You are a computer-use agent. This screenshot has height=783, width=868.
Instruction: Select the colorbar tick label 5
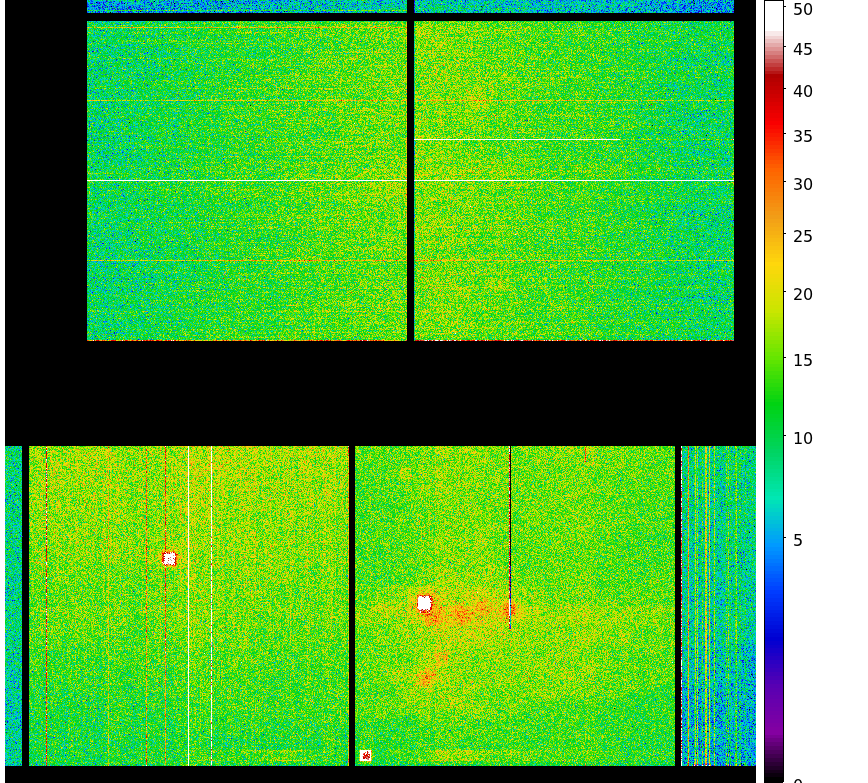(797, 541)
